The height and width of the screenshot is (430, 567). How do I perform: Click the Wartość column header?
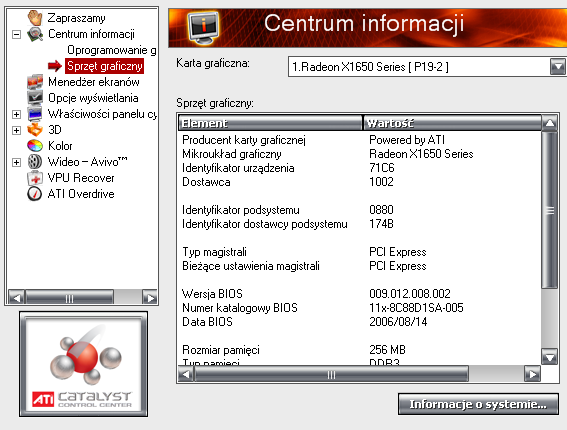[x=452, y=123]
